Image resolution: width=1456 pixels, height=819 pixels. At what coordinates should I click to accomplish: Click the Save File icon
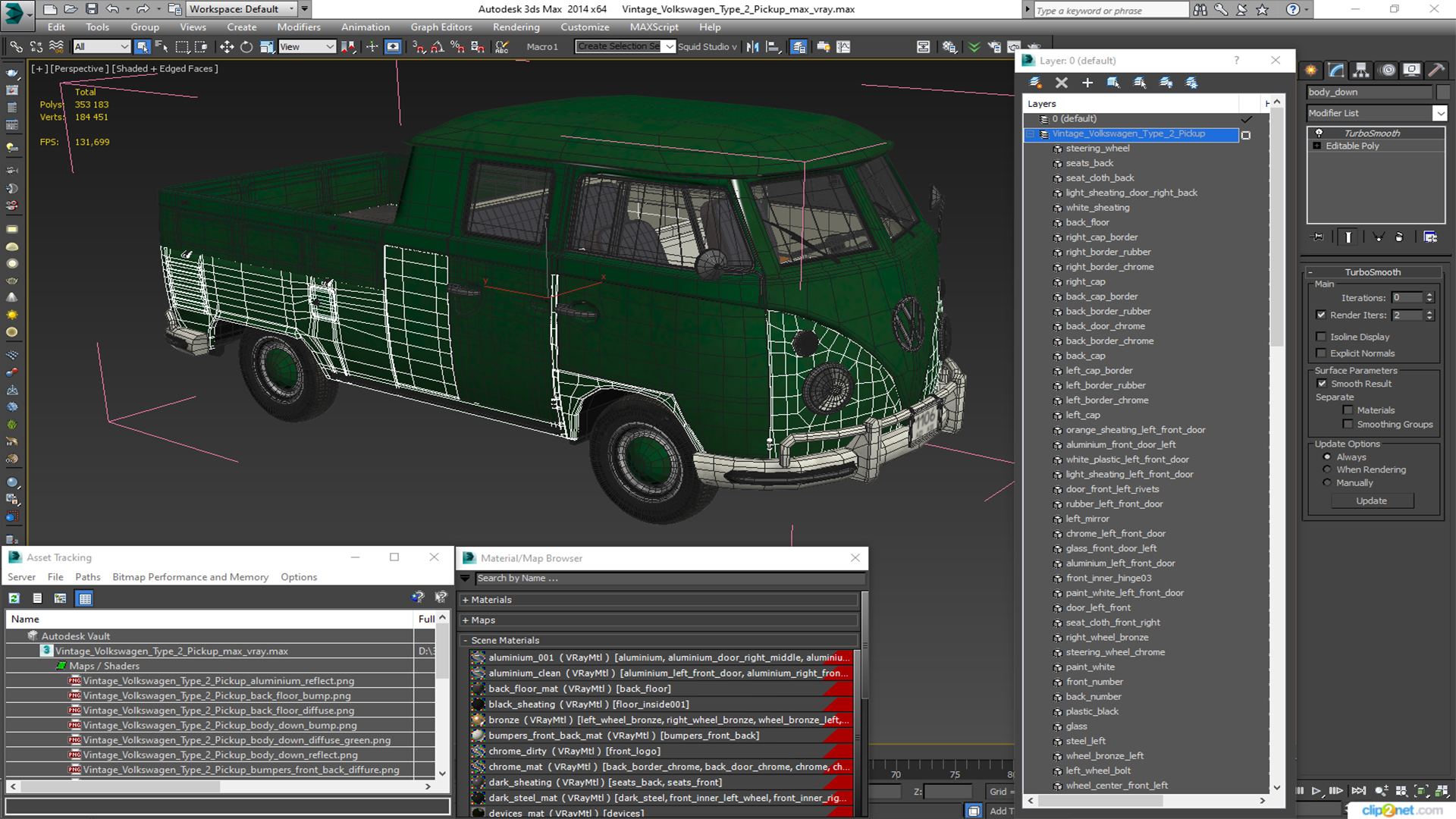tap(91, 9)
